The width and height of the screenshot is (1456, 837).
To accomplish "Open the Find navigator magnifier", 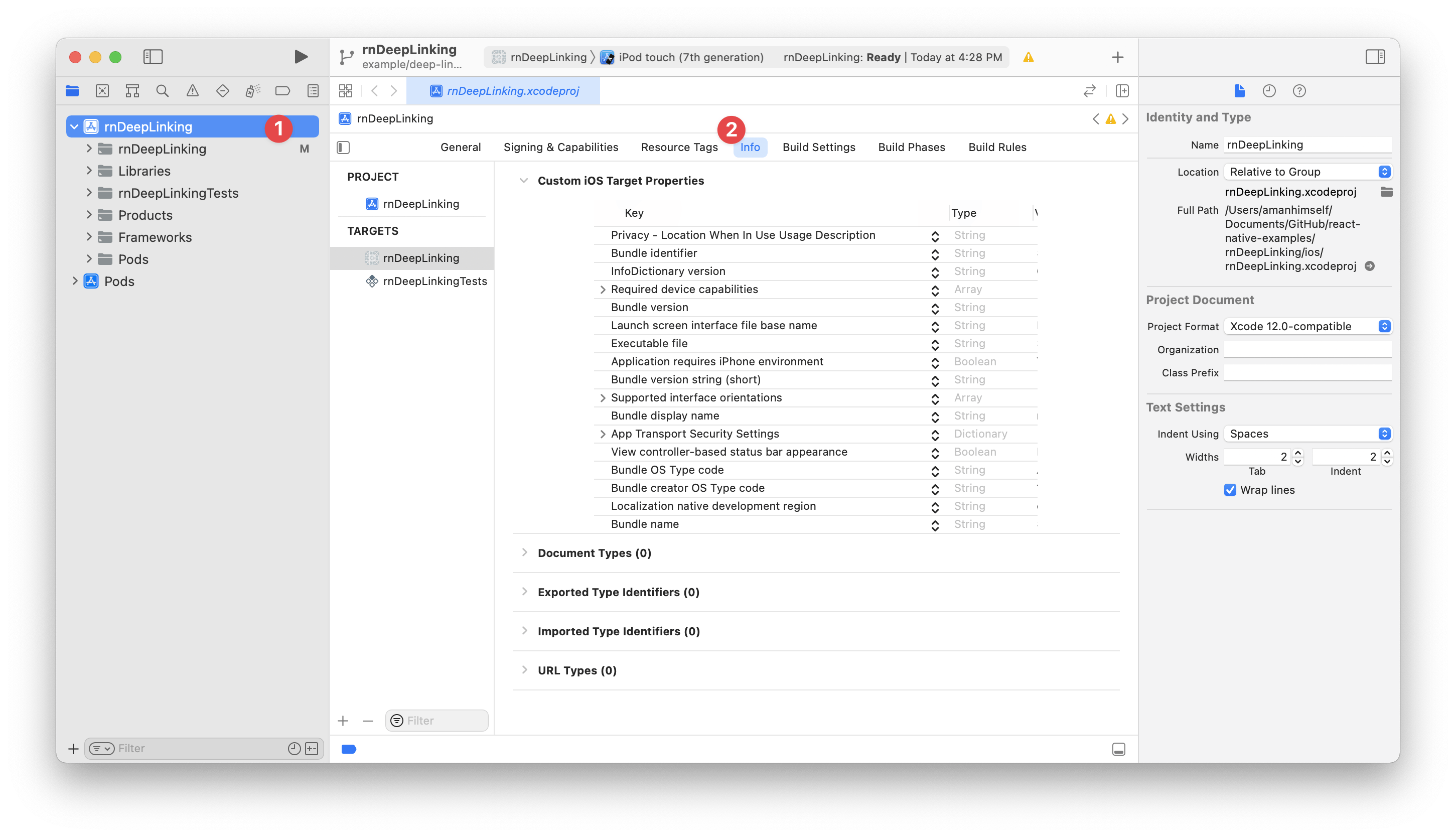I will coord(163,90).
